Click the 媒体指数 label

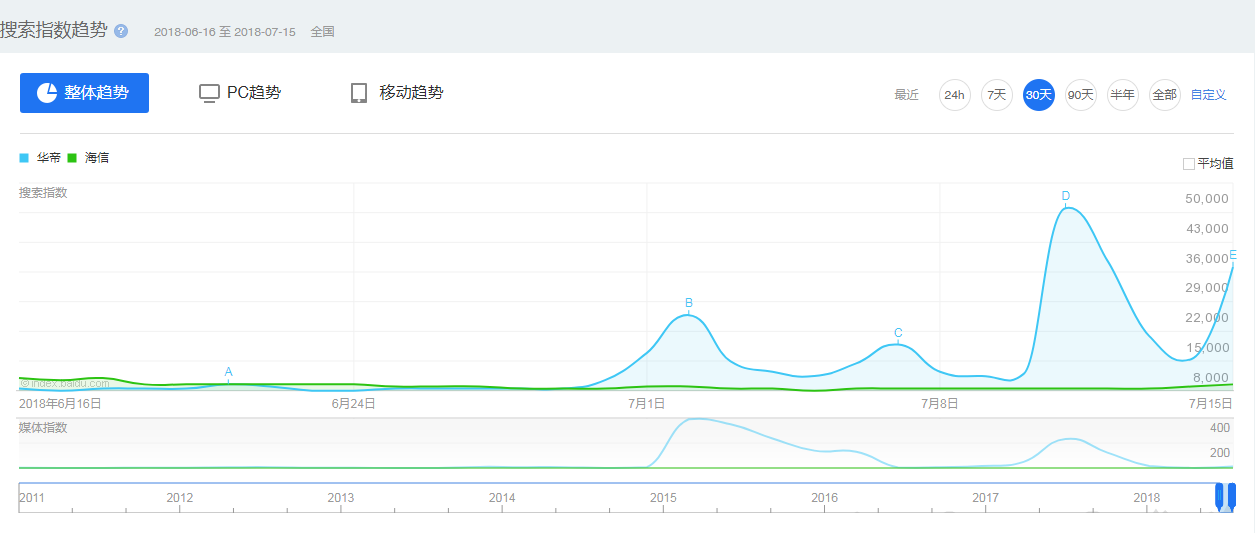[43, 428]
